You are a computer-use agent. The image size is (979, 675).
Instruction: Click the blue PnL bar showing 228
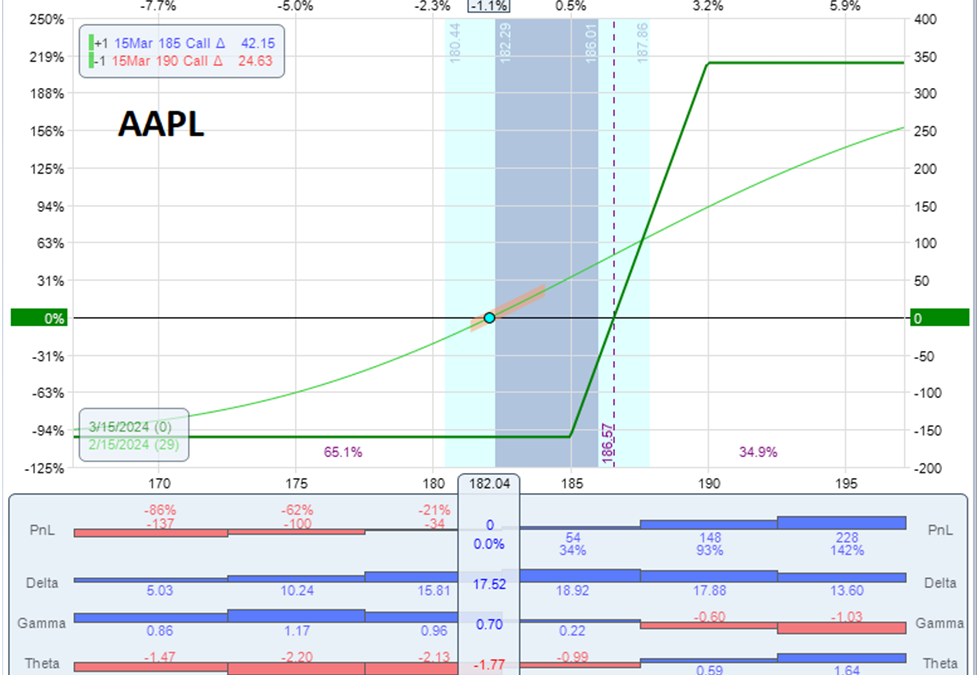click(841, 522)
